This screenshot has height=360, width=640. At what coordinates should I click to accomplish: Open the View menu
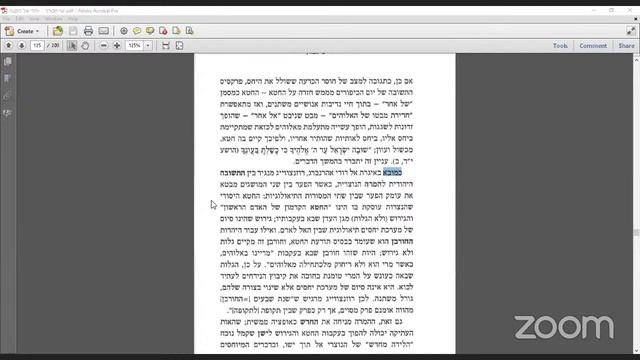(34, 19)
